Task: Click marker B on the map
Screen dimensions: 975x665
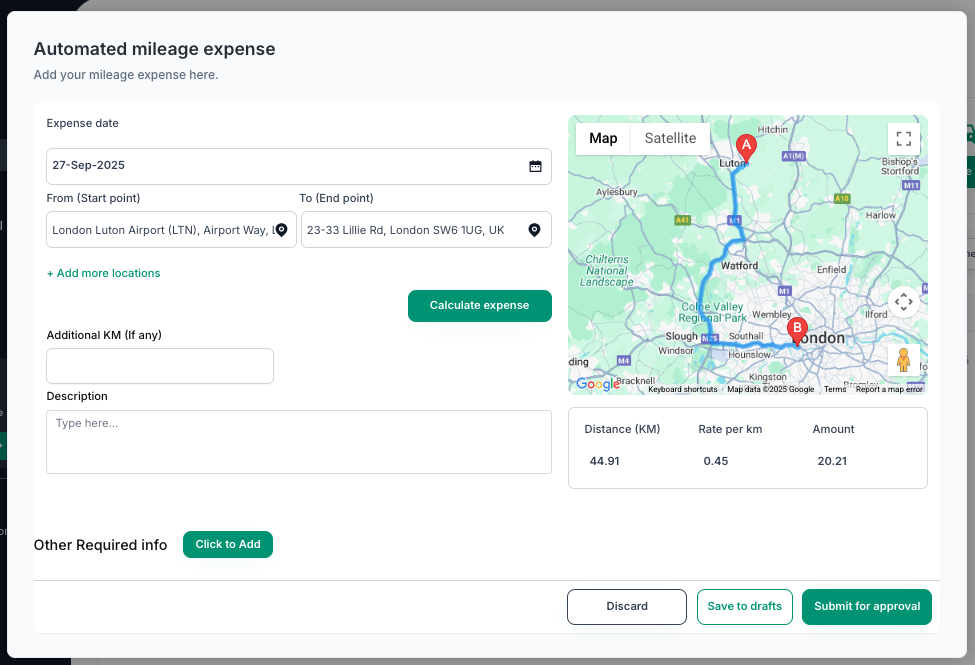Action: (x=797, y=330)
